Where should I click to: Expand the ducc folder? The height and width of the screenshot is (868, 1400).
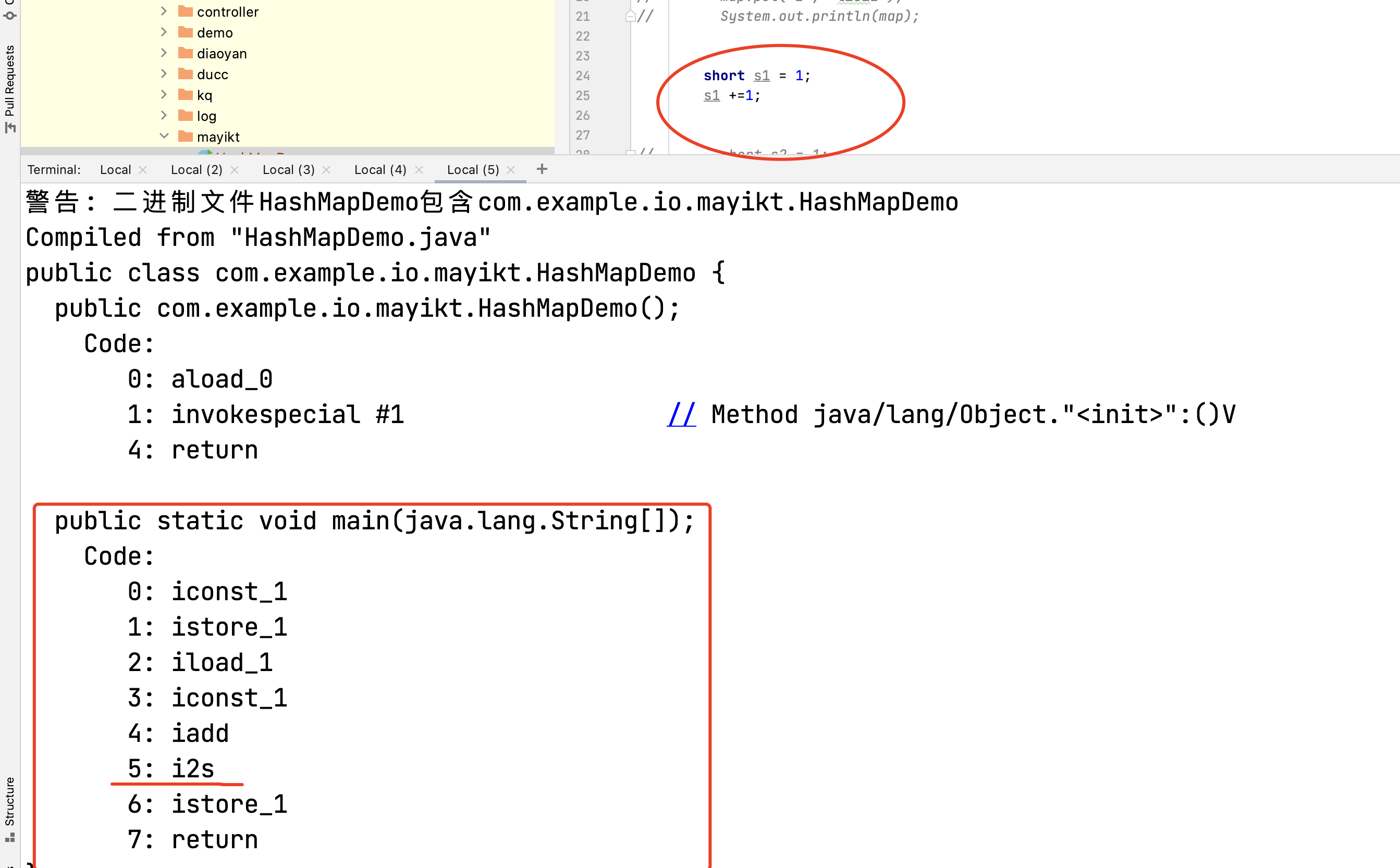(164, 73)
